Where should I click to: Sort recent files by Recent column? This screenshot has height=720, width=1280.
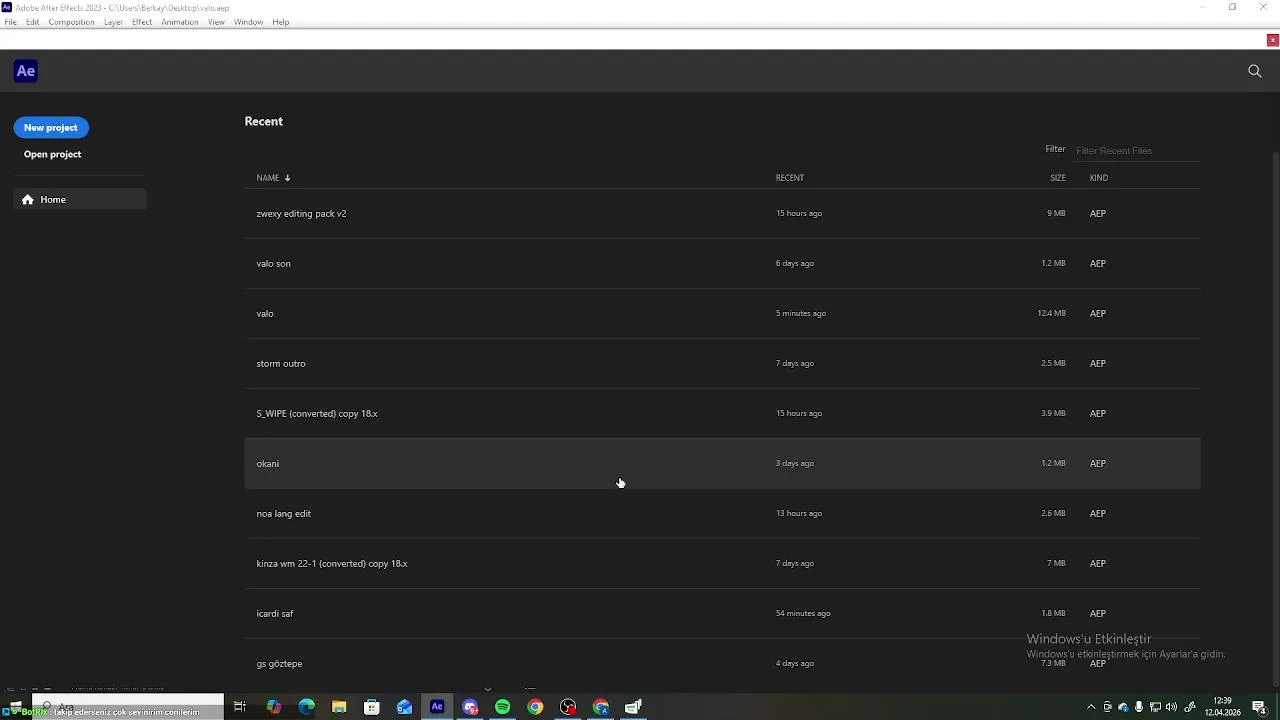tap(790, 178)
